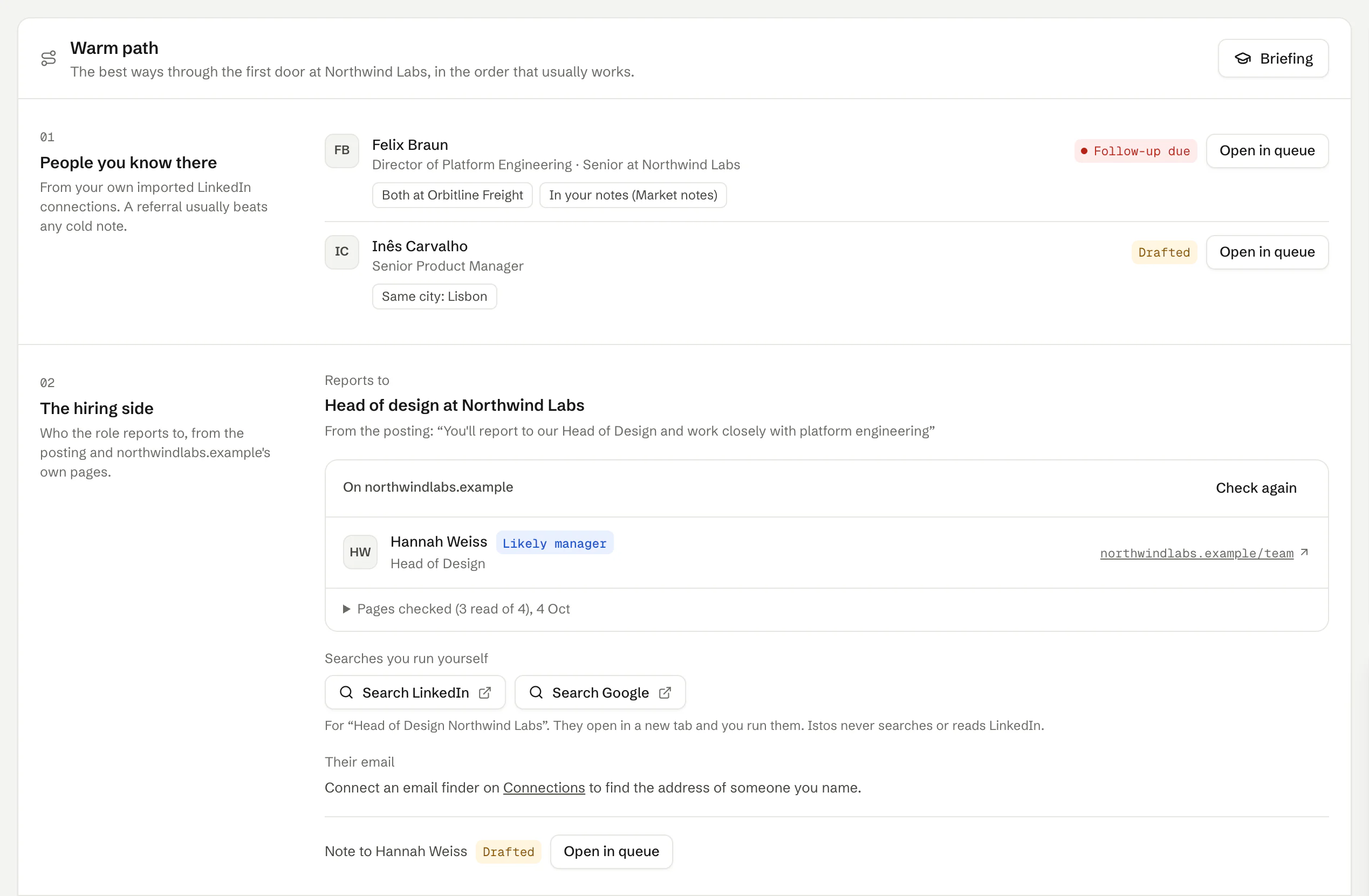Click the magnifier icon in Search LinkedIn
The image size is (1369, 896).
pyautogui.click(x=346, y=692)
